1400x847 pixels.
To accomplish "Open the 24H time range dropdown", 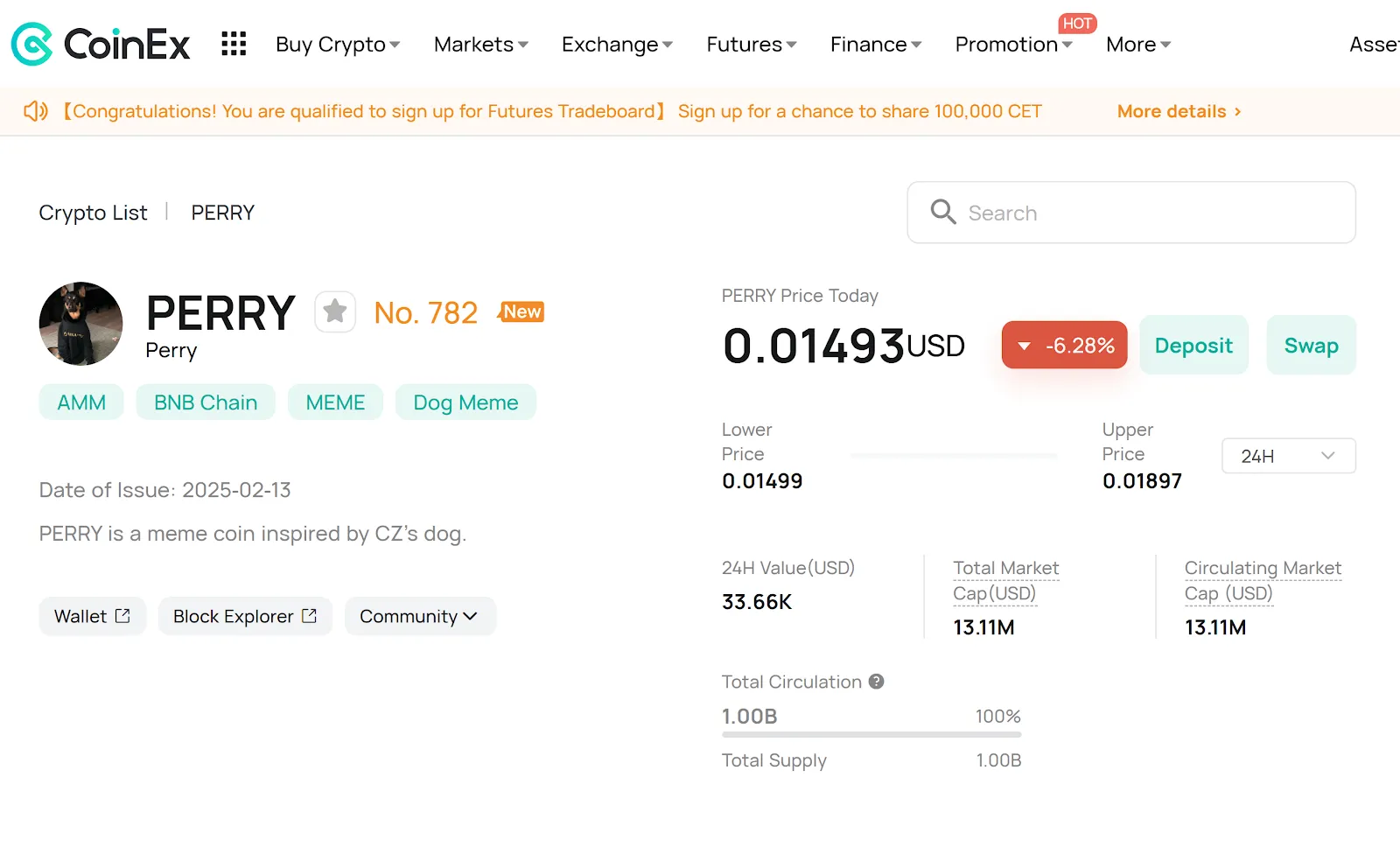I will (x=1289, y=456).
